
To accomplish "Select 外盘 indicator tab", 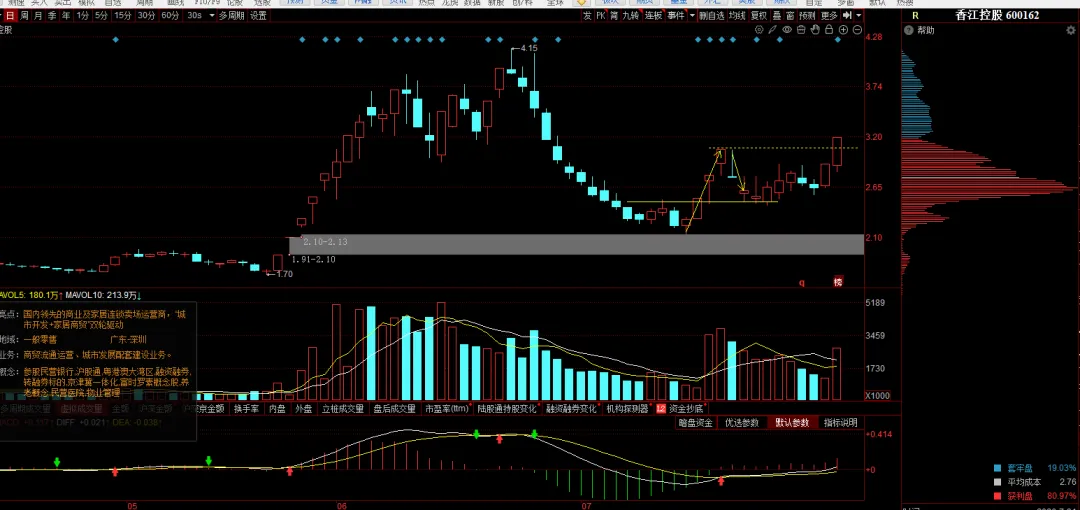I will [x=304, y=409].
